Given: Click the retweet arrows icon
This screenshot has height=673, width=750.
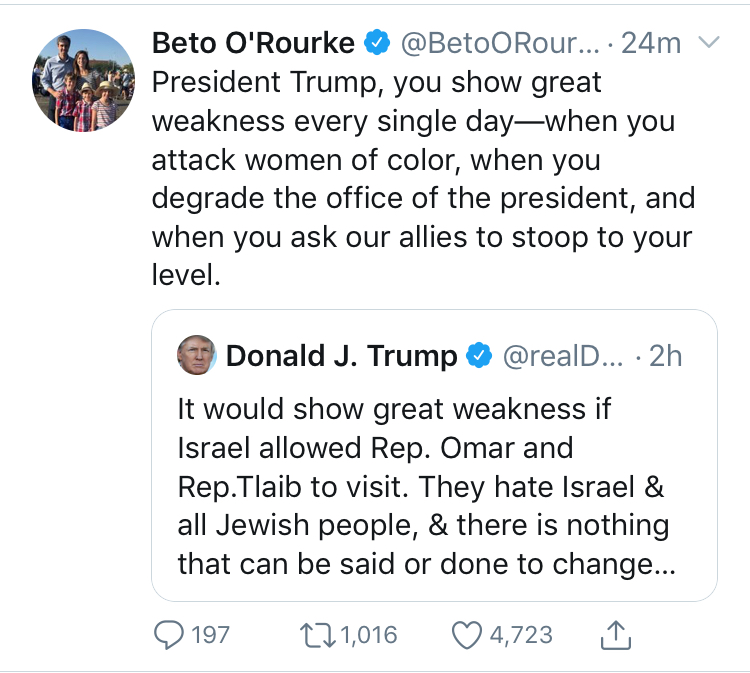Looking at the screenshot, I should [318, 635].
